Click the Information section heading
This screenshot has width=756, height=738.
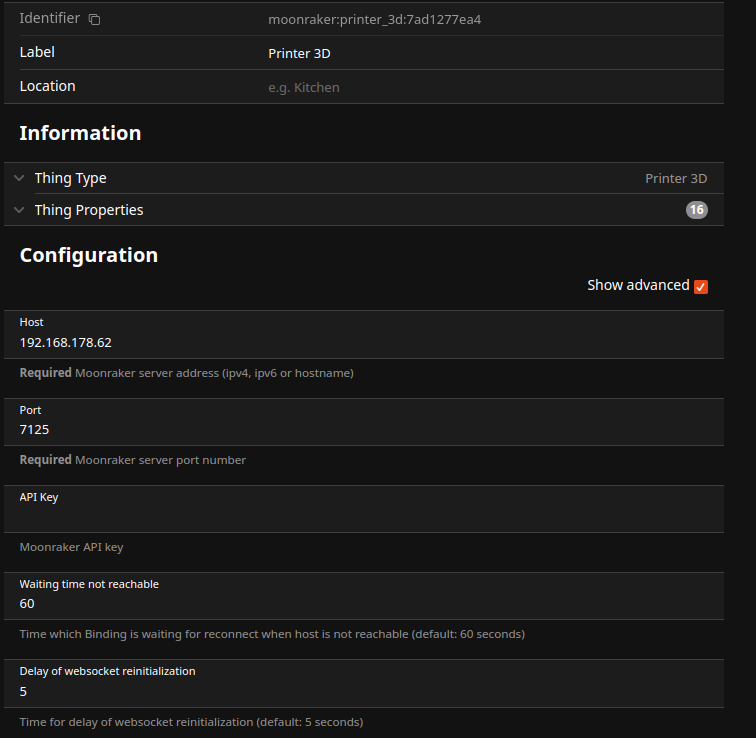click(x=80, y=133)
